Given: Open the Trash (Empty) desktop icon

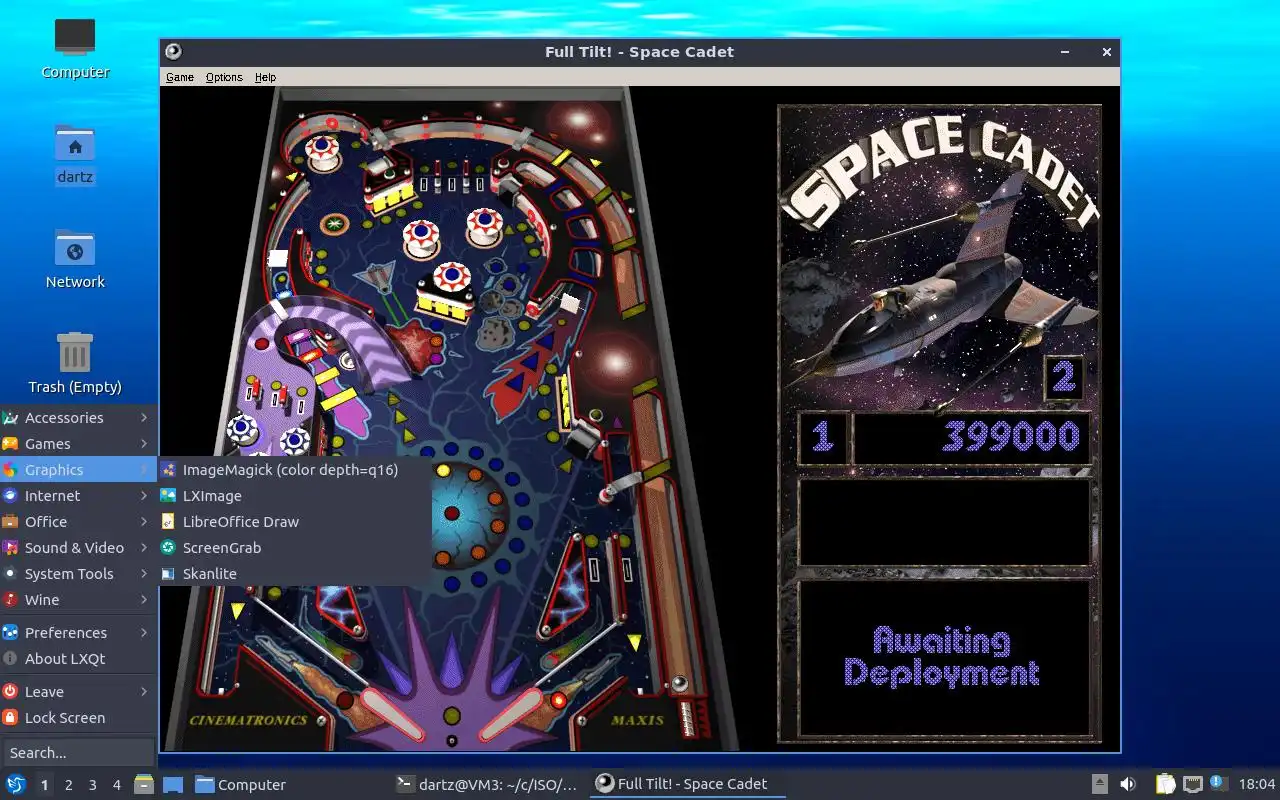Looking at the screenshot, I should coord(75,363).
